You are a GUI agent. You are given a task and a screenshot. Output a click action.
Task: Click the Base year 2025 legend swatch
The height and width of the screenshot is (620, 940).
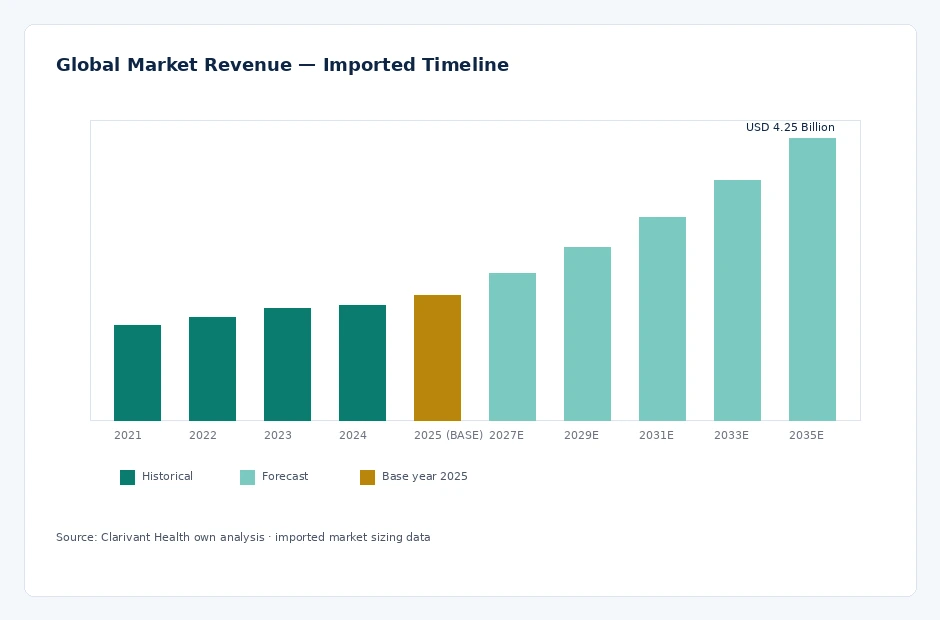coord(367,477)
